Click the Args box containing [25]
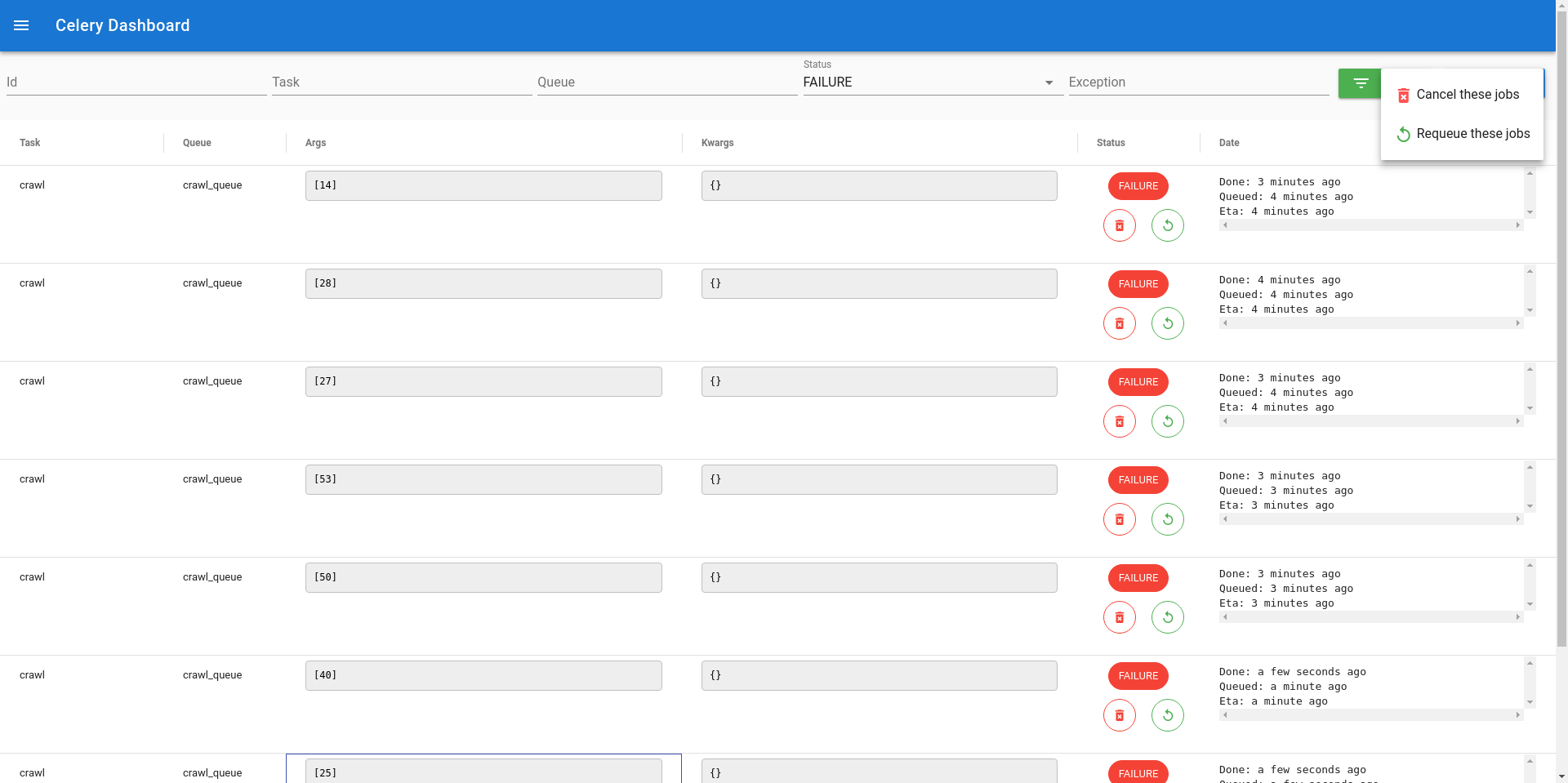 pyautogui.click(x=483, y=771)
